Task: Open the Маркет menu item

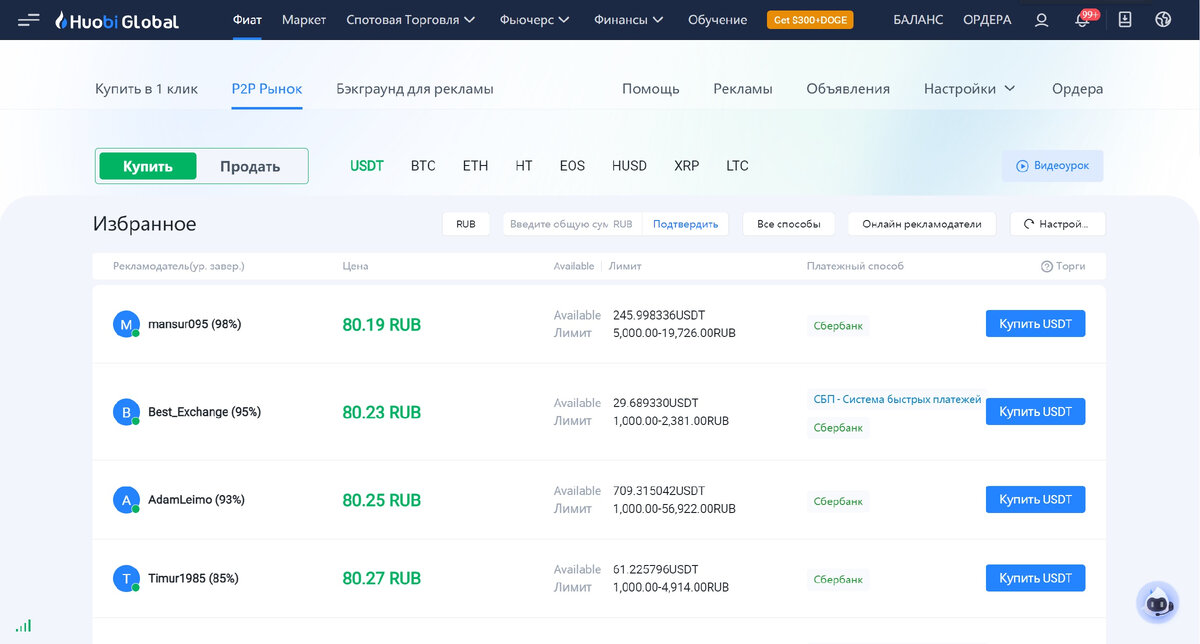Action: click(304, 20)
